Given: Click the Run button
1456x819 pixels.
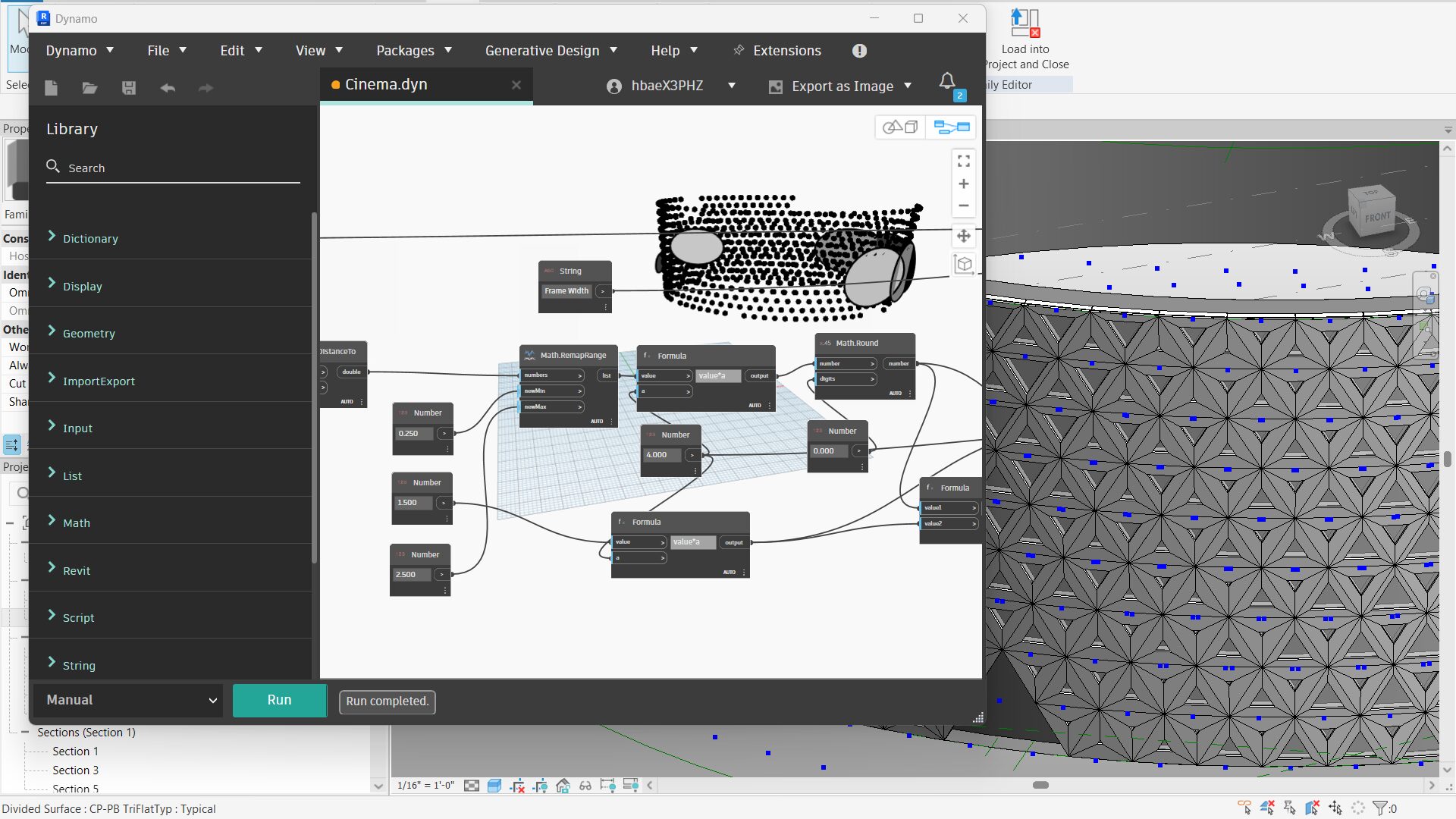Looking at the screenshot, I should click(279, 700).
